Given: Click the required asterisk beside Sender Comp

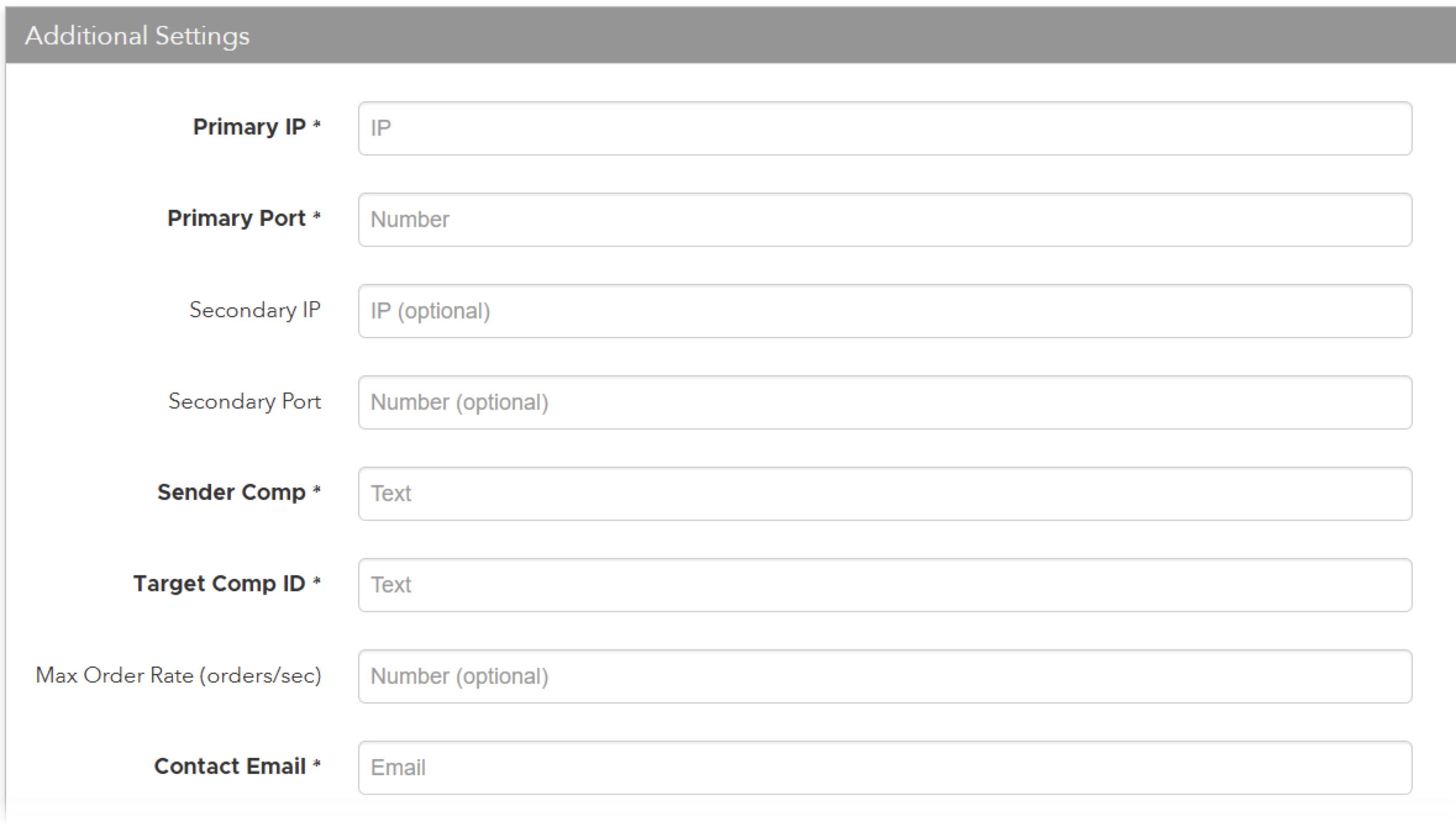Looking at the screenshot, I should (x=317, y=491).
